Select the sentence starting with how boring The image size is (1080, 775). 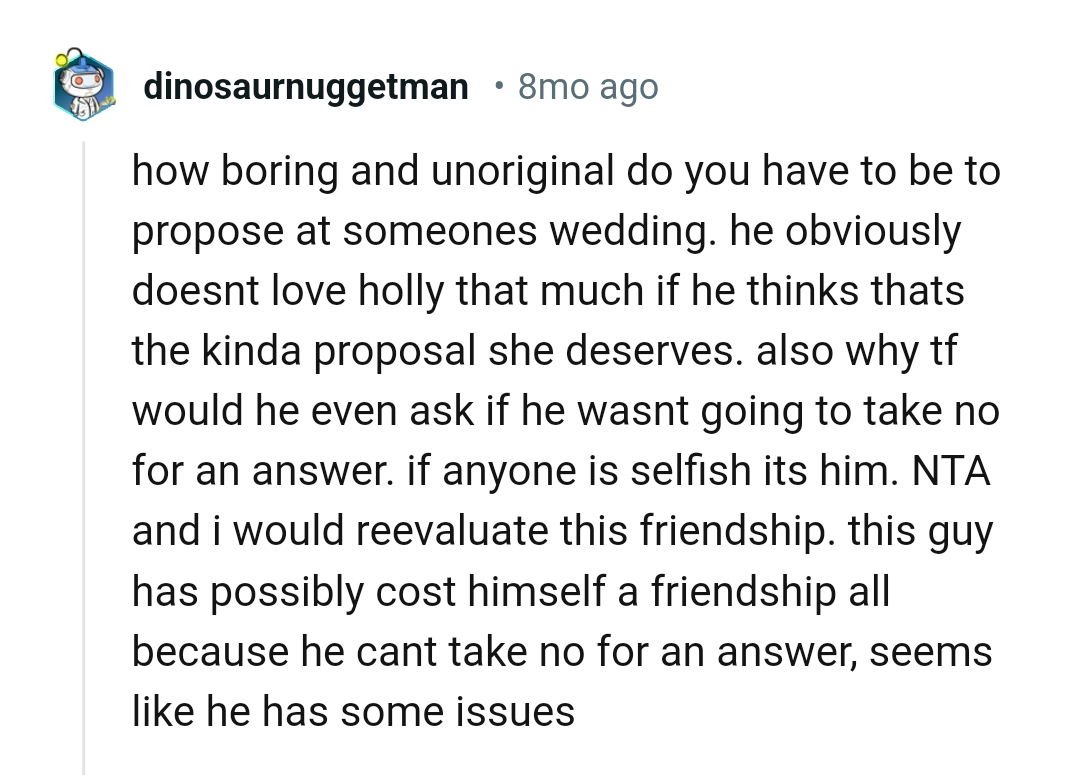tap(560, 170)
